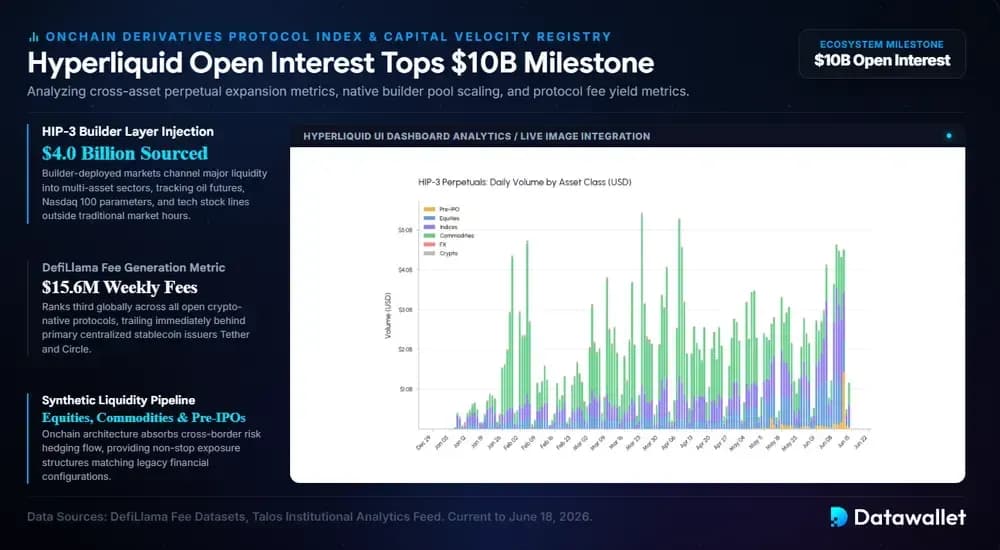Click the Data Sources footer line
1000x550 pixels.
coord(309,516)
